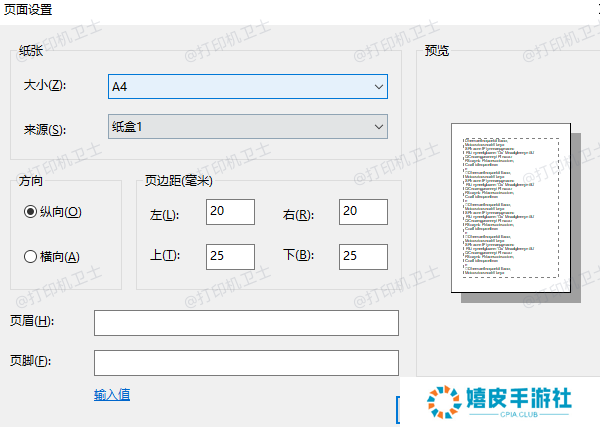Click the page preview thumbnail

(x=511, y=208)
